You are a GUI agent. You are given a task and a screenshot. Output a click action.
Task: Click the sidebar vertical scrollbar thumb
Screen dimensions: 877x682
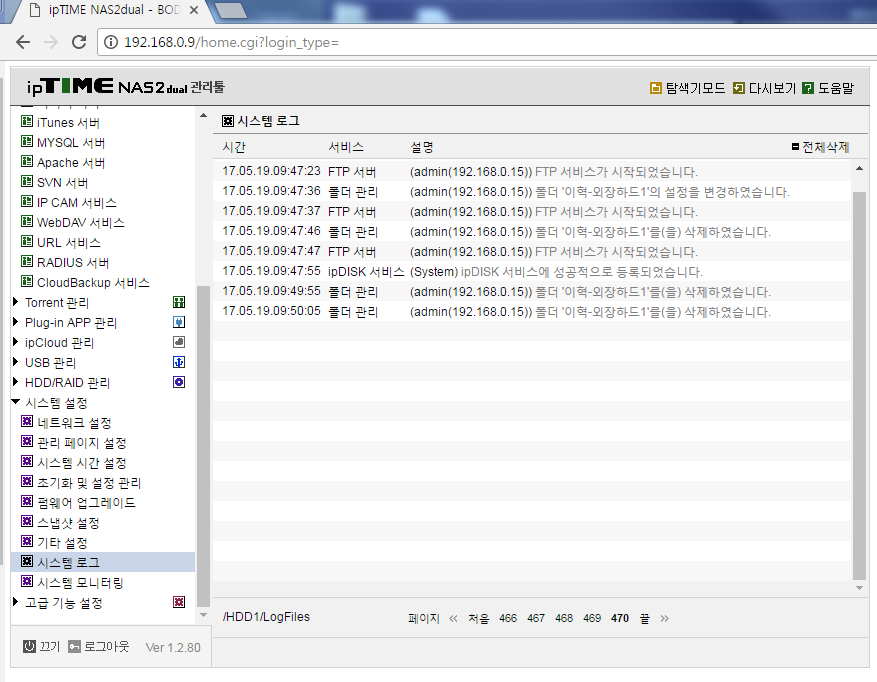(x=204, y=446)
